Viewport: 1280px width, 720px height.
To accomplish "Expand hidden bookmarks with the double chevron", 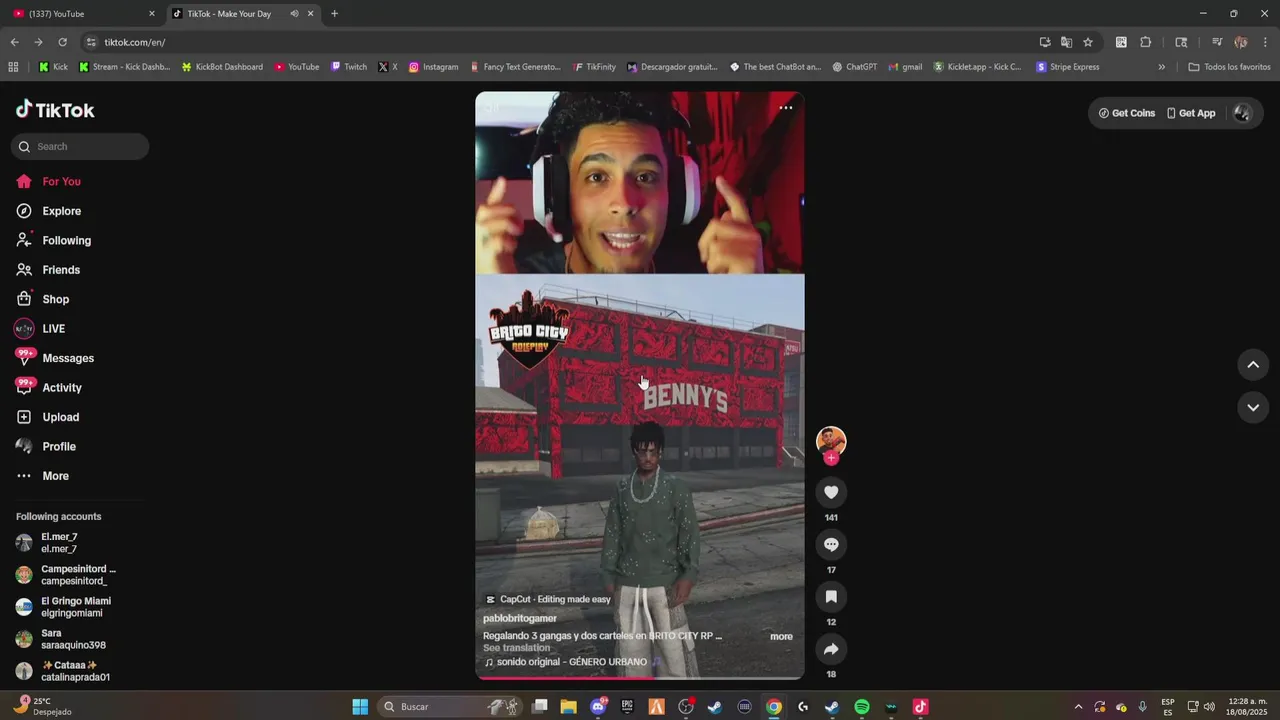I will click(x=1162, y=67).
